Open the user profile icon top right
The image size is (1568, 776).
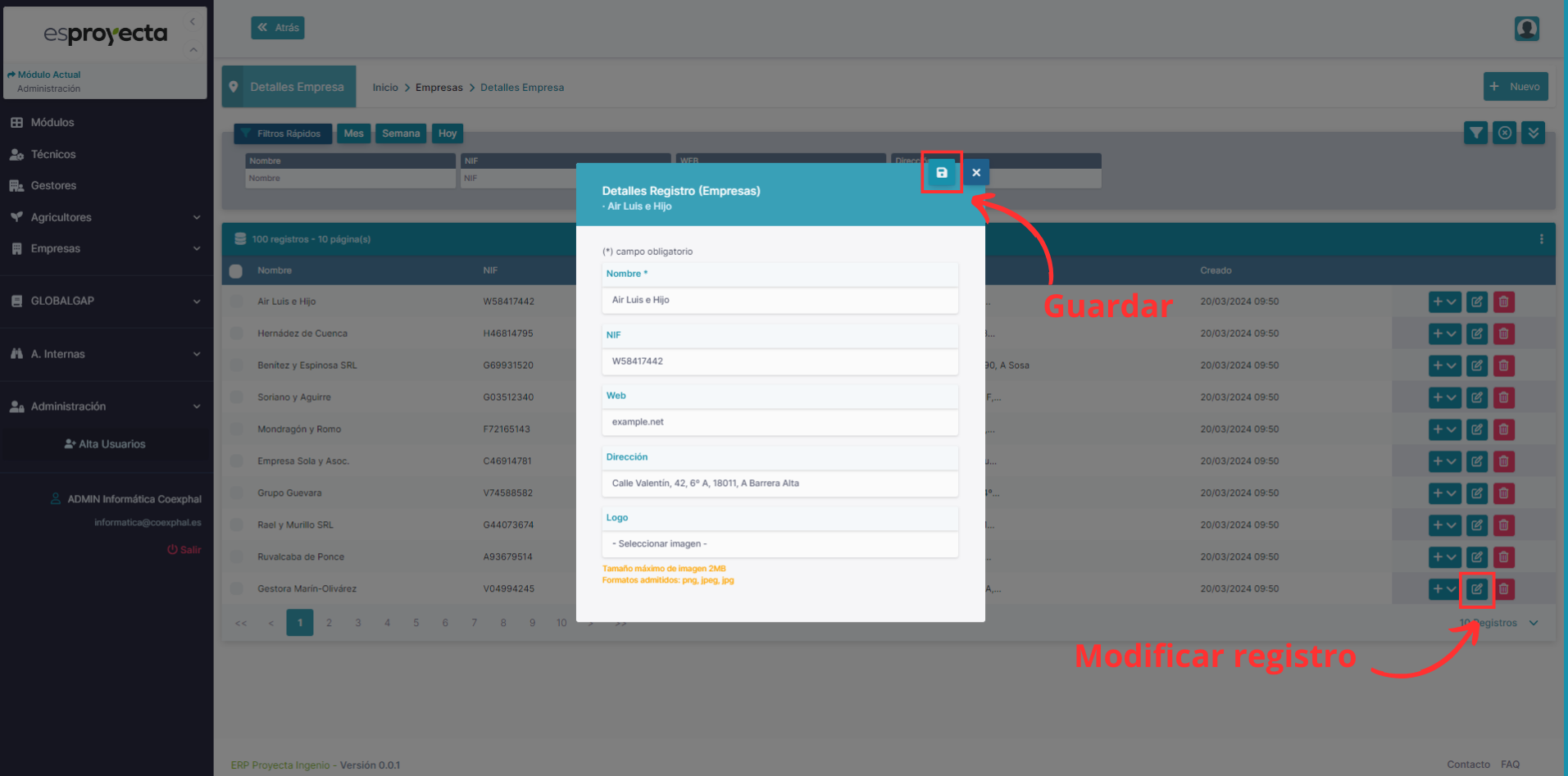[x=1526, y=28]
